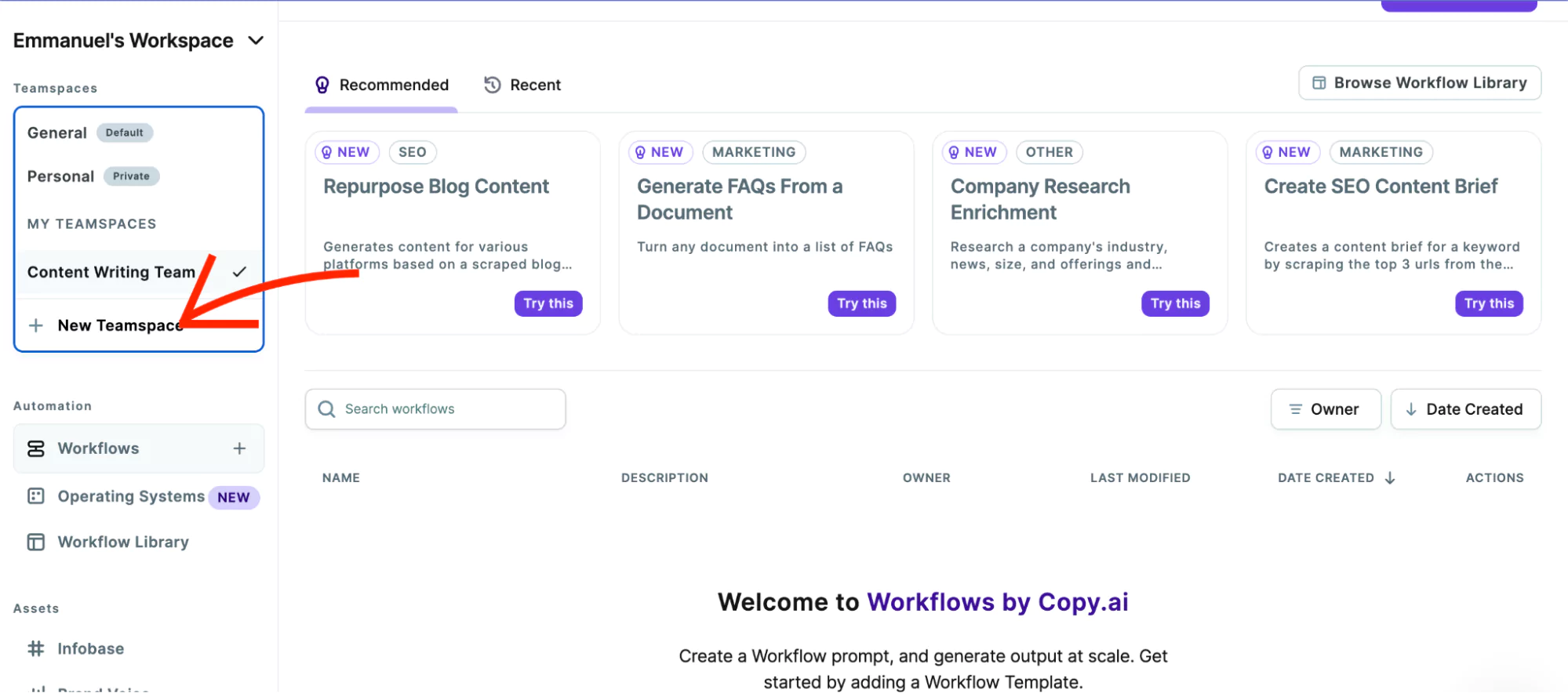Try this on Company Research Enrichment
The height and width of the screenshot is (693, 1568).
[x=1175, y=303]
